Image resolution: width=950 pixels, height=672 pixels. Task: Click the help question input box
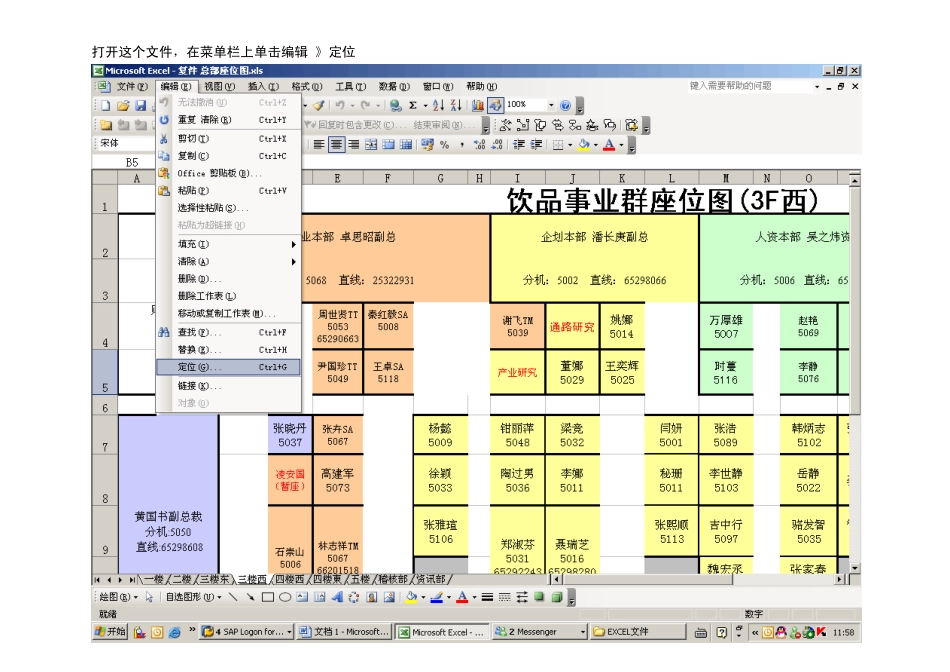(750, 86)
